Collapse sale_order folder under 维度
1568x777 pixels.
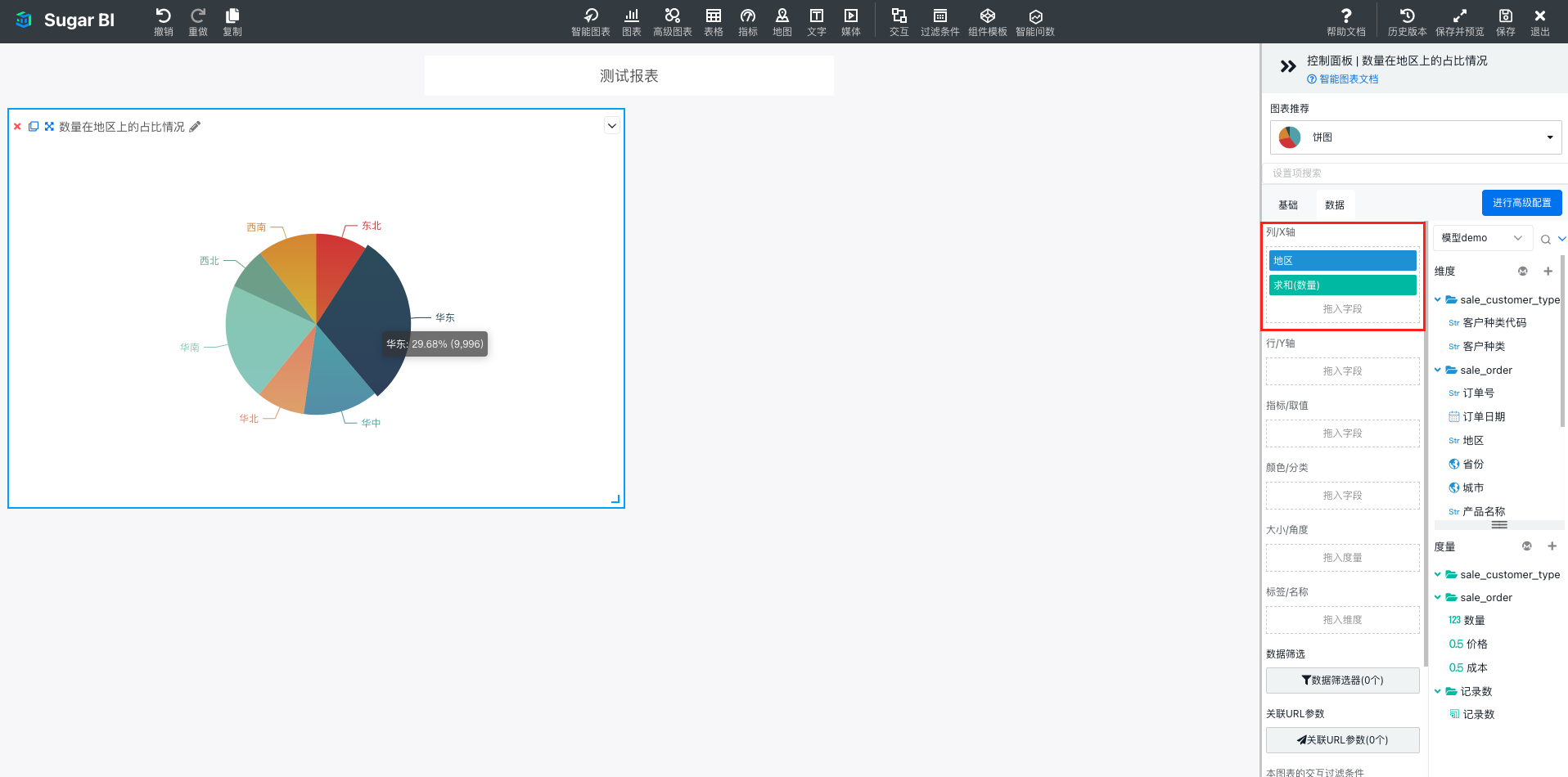click(1438, 371)
